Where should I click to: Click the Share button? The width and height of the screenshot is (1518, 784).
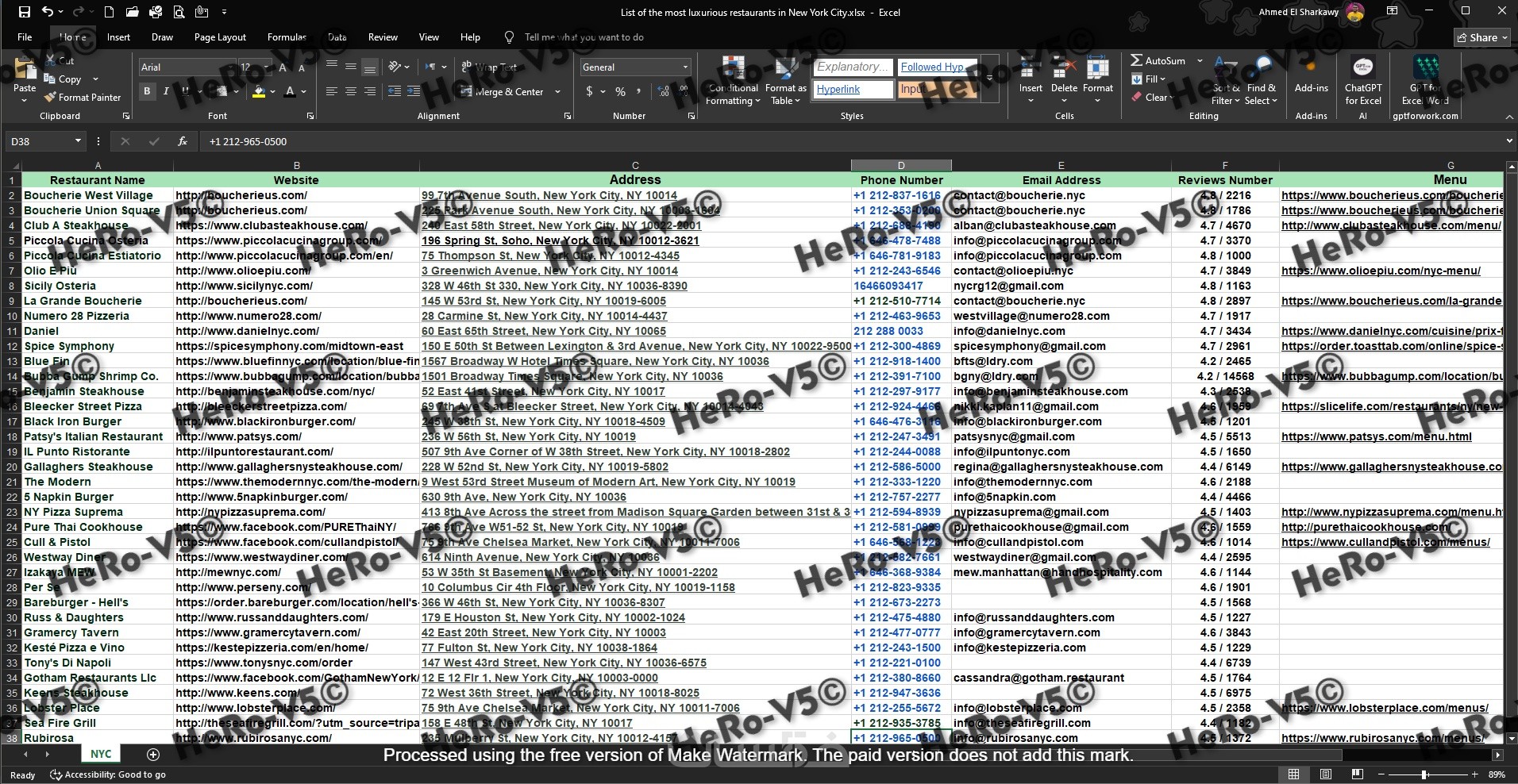[x=1482, y=37]
